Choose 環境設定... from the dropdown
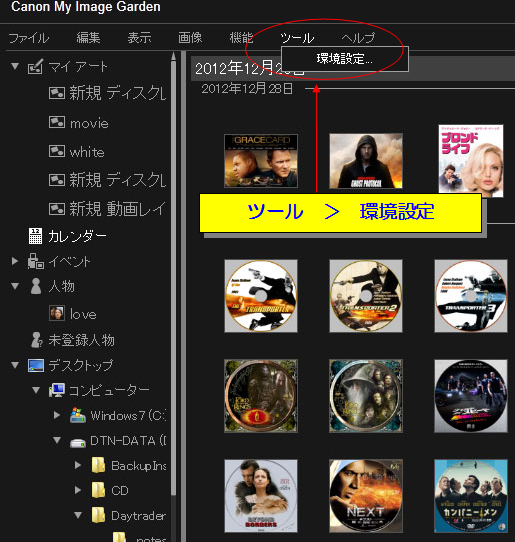The width and height of the screenshot is (515, 542). pos(345,59)
